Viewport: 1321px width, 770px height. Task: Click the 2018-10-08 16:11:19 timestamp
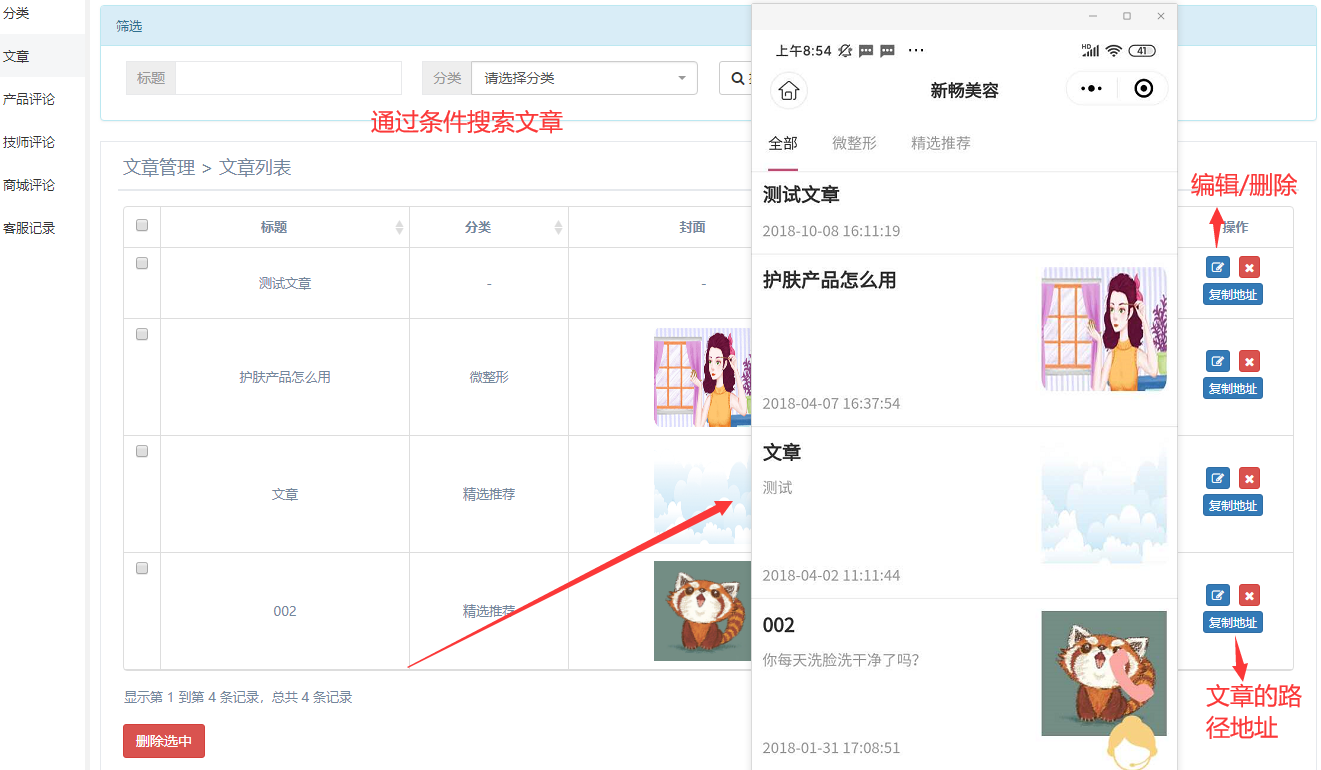pos(831,231)
